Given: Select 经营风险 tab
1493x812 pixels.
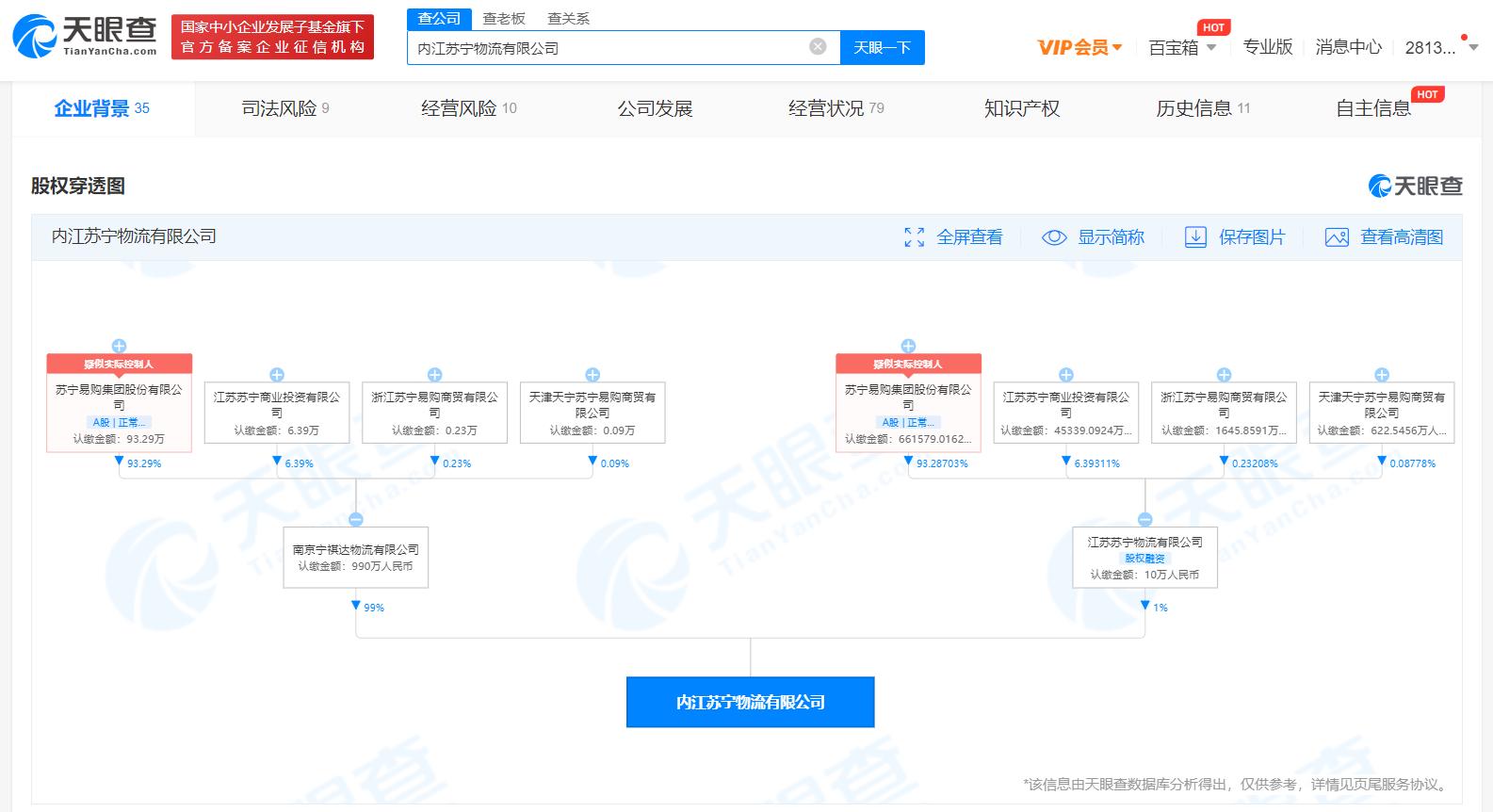Looking at the screenshot, I should click(468, 108).
